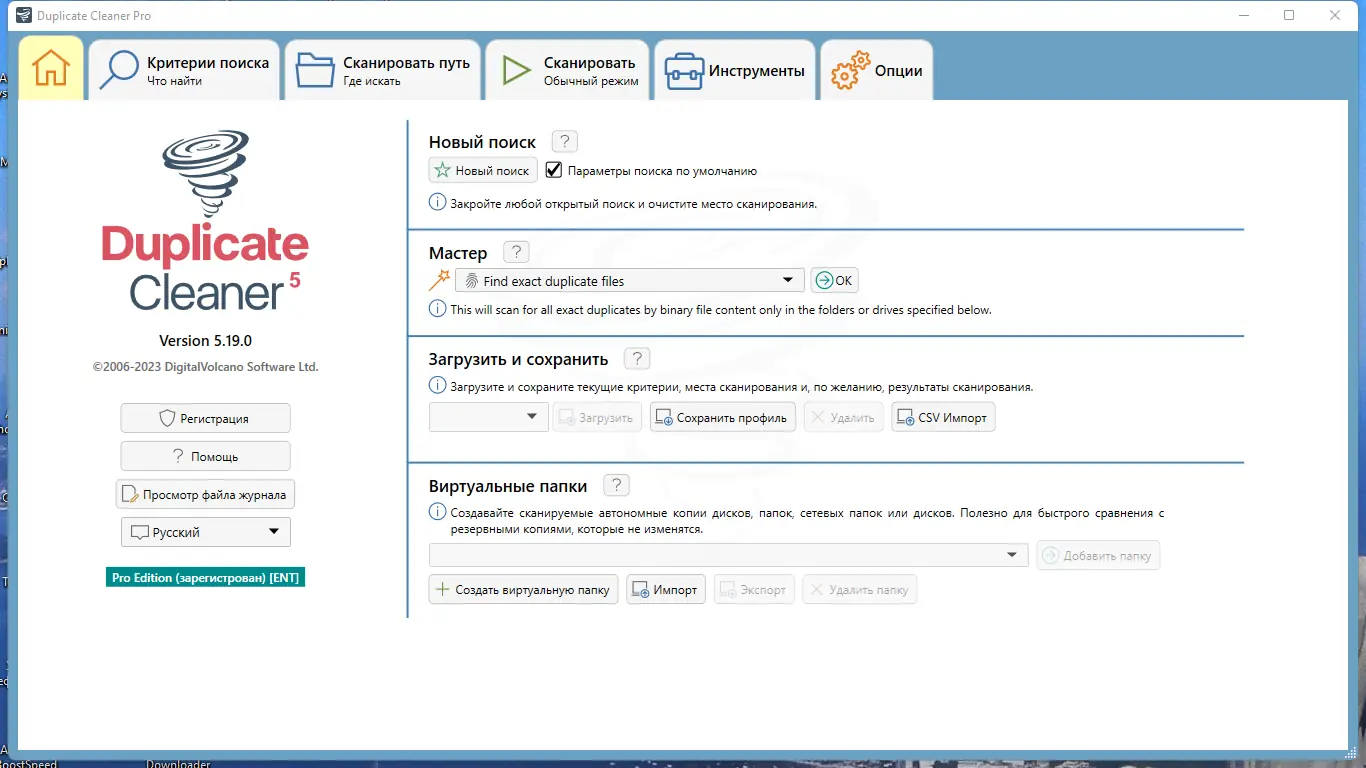Click the info icon below Новый поиск
The width and height of the screenshot is (1366, 768).
(437, 201)
